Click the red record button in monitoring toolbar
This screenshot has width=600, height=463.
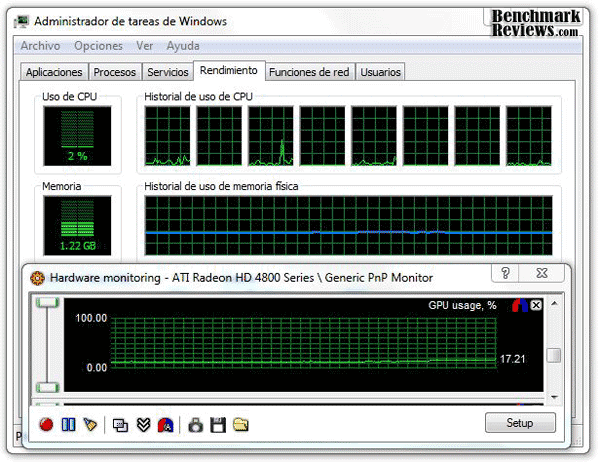46,425
